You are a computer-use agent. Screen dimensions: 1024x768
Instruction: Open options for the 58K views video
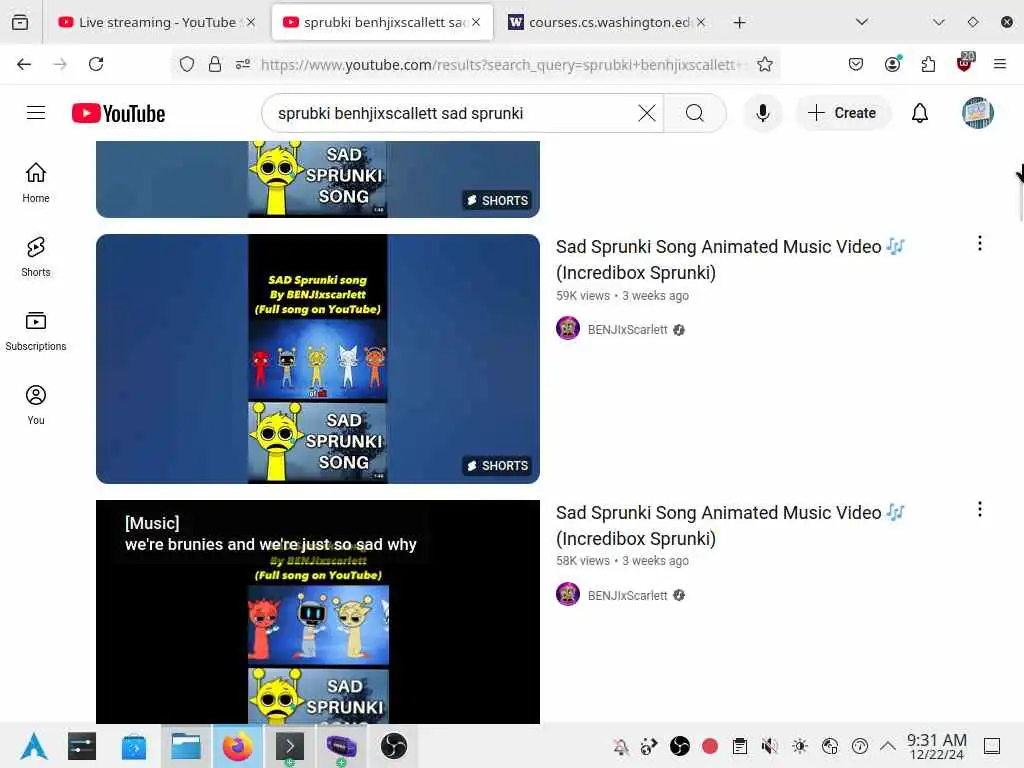(980, 509)
